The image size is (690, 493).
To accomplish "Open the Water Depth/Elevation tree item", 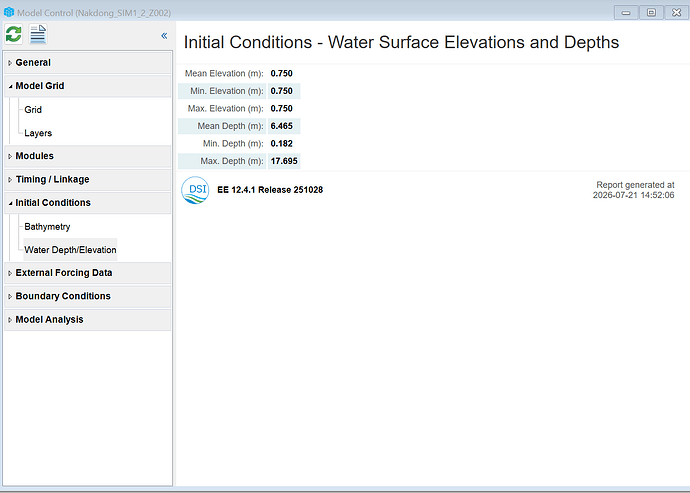I will 70,250.
